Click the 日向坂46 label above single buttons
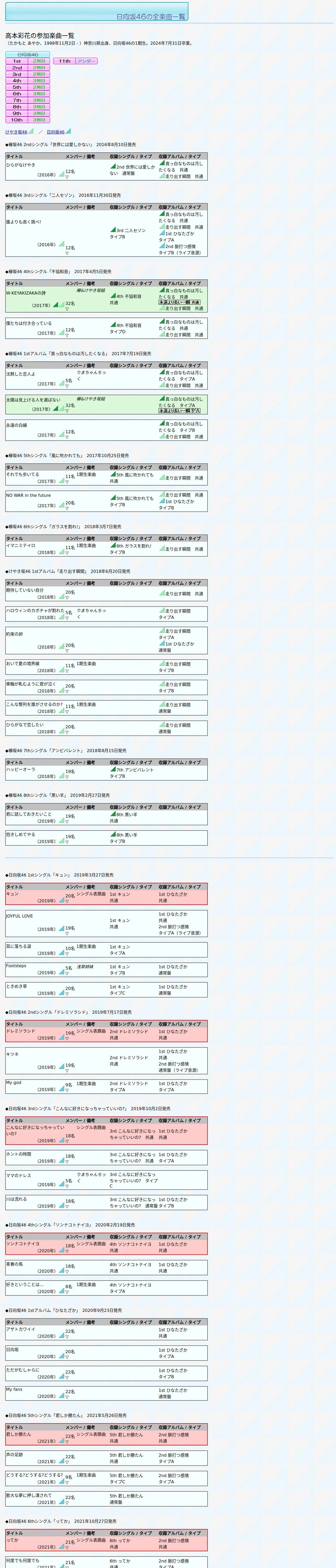This screenshot has height=1568, width=336. (28, 55)
